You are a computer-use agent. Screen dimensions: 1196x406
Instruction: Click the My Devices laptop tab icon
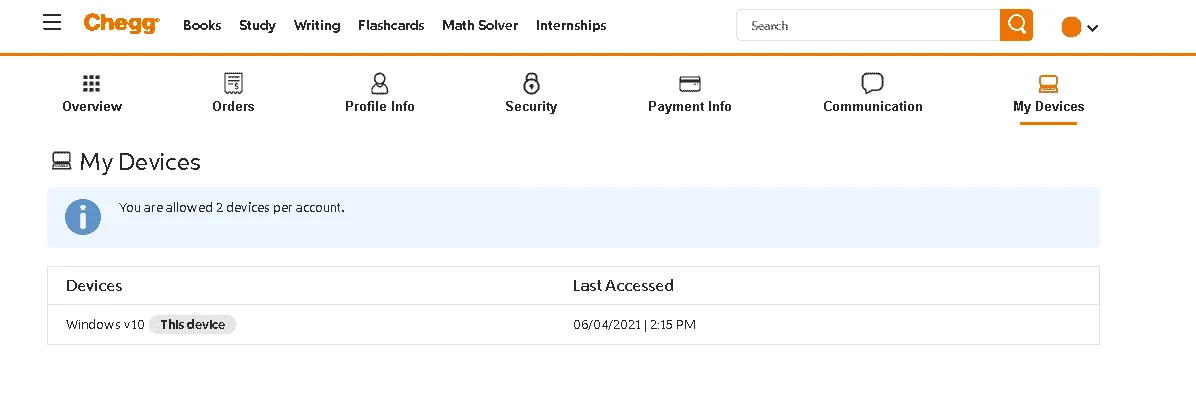1048,84
